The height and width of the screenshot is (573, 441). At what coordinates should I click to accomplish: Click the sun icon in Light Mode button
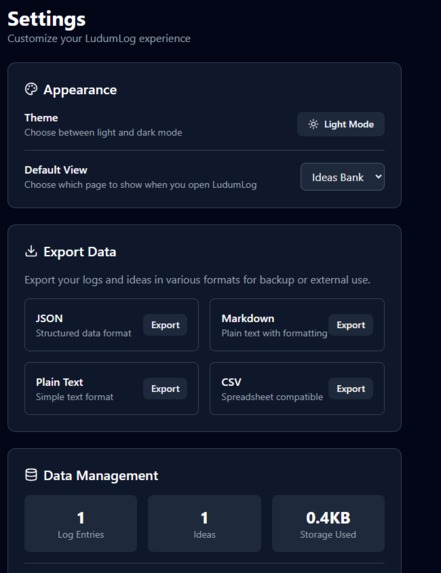(x=313, y=124)
